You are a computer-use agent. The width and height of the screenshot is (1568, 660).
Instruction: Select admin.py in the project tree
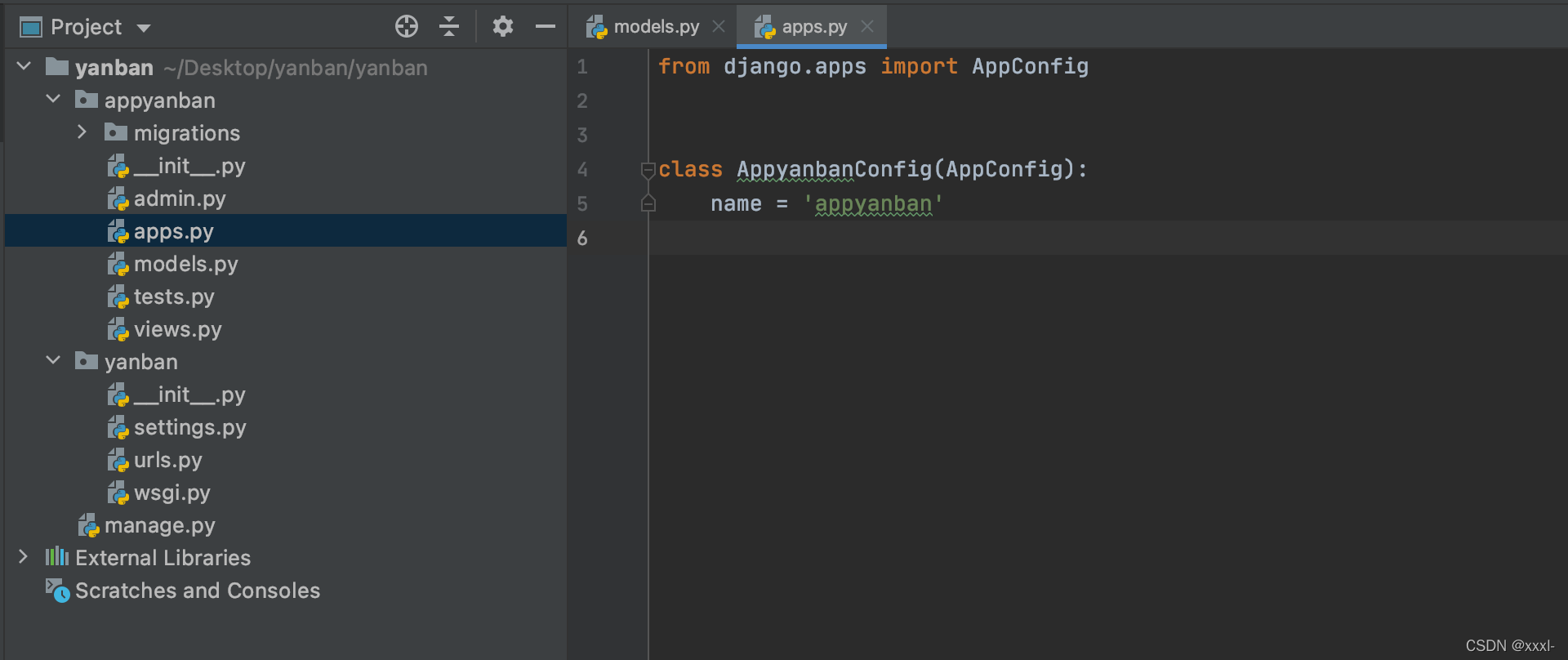pos(286,198)
